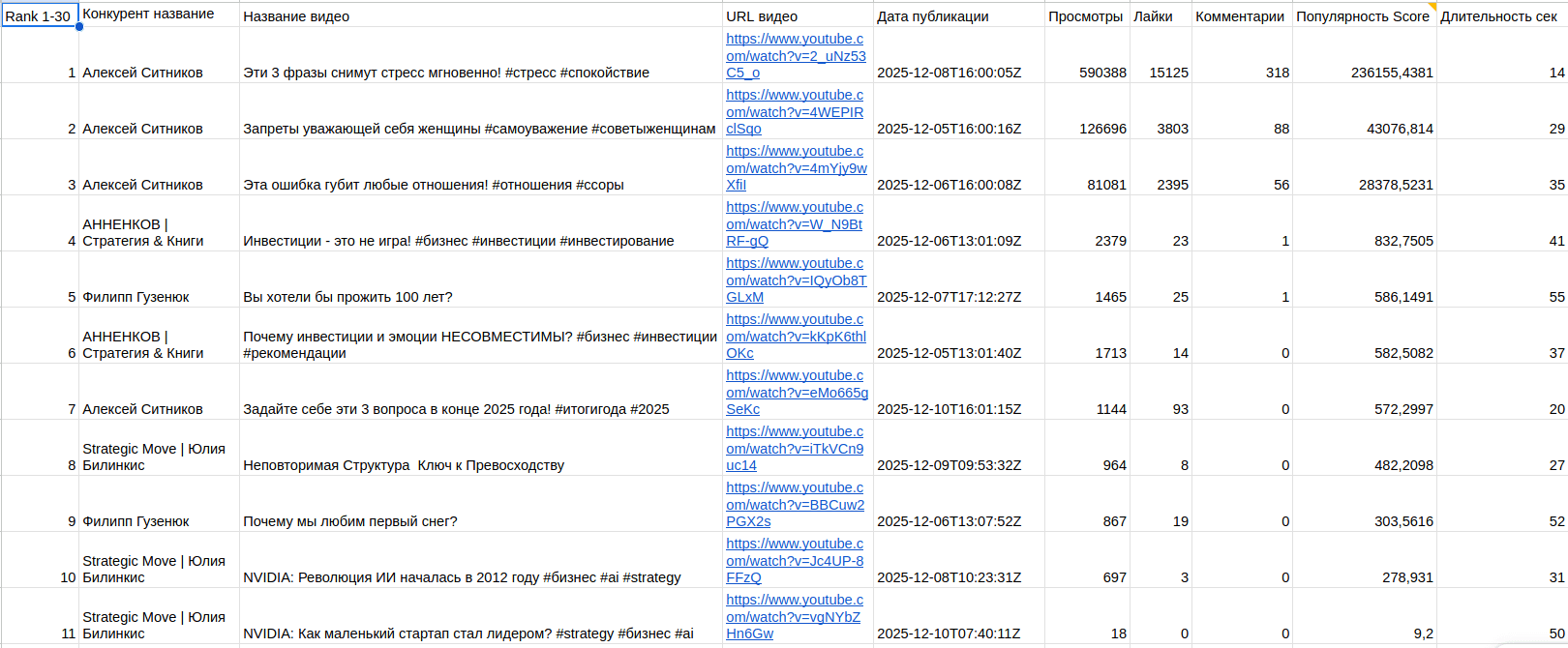
Task: Open the link ending with Hn6Gw
Action: tap(794, 616)
